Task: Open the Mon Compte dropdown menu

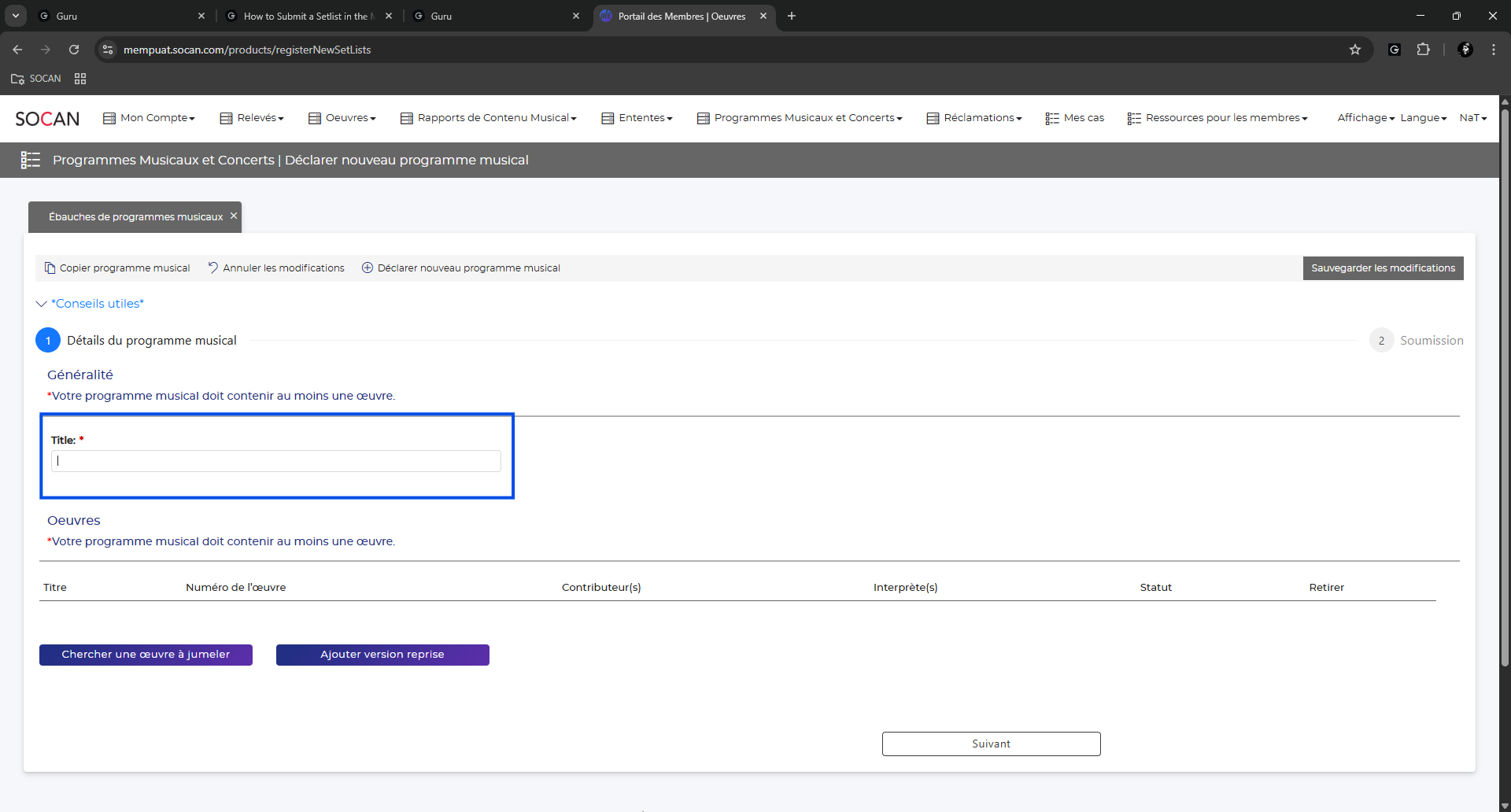Action: coord(149,118)
